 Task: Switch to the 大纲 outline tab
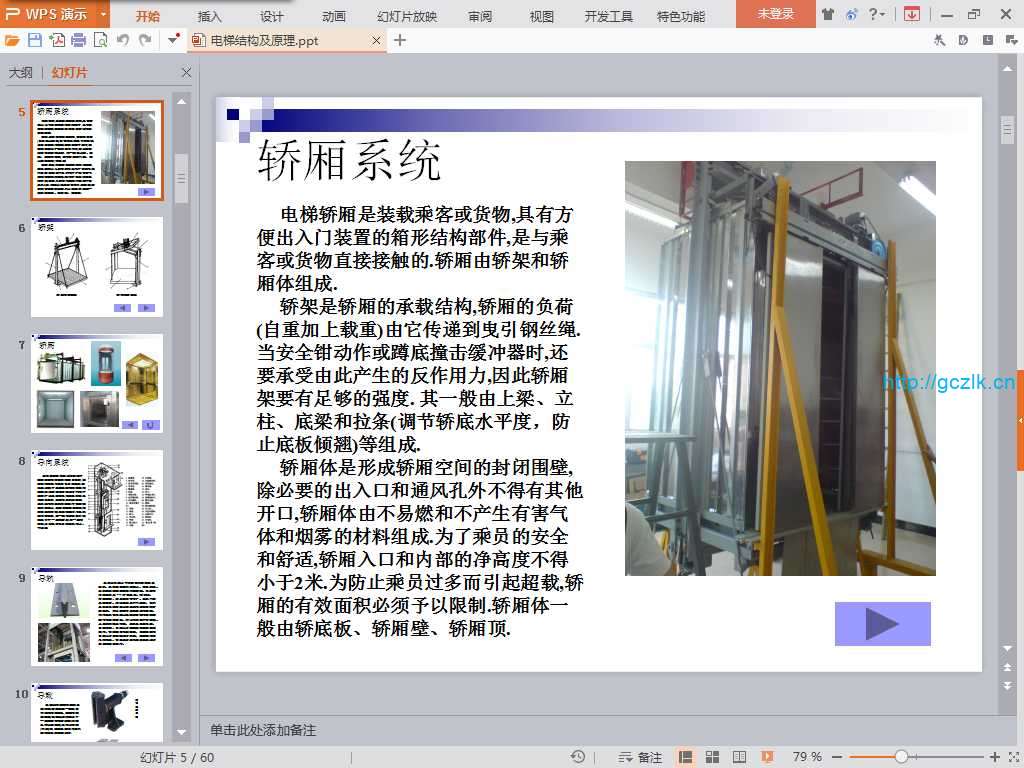pyautogui.click(x=21, y=73)
